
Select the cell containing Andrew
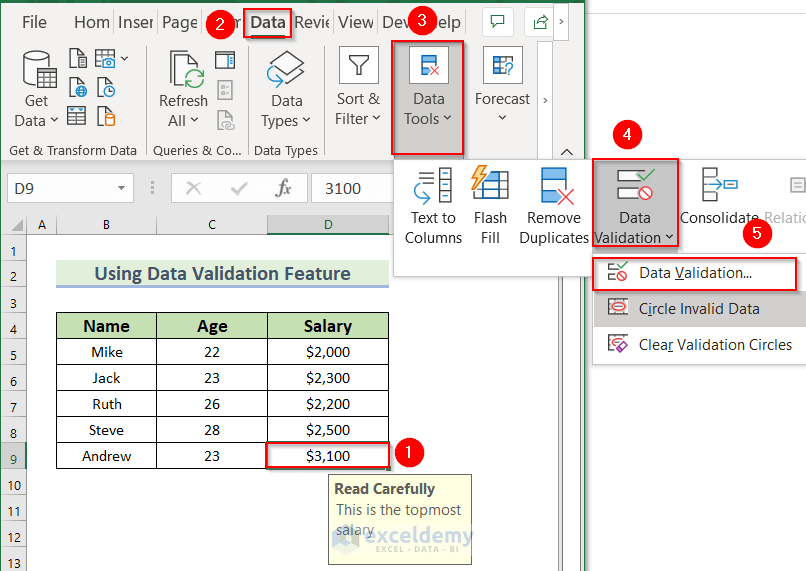point(106,456)
